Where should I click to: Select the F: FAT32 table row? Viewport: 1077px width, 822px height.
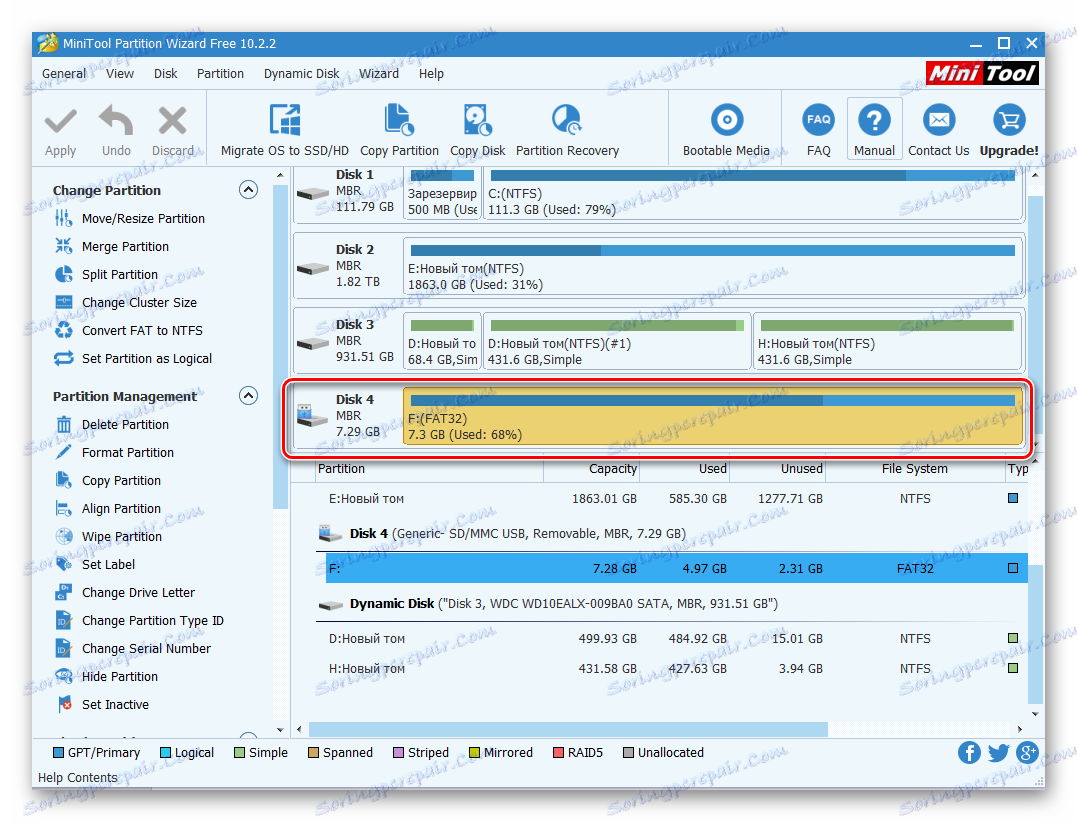(677, 569)
